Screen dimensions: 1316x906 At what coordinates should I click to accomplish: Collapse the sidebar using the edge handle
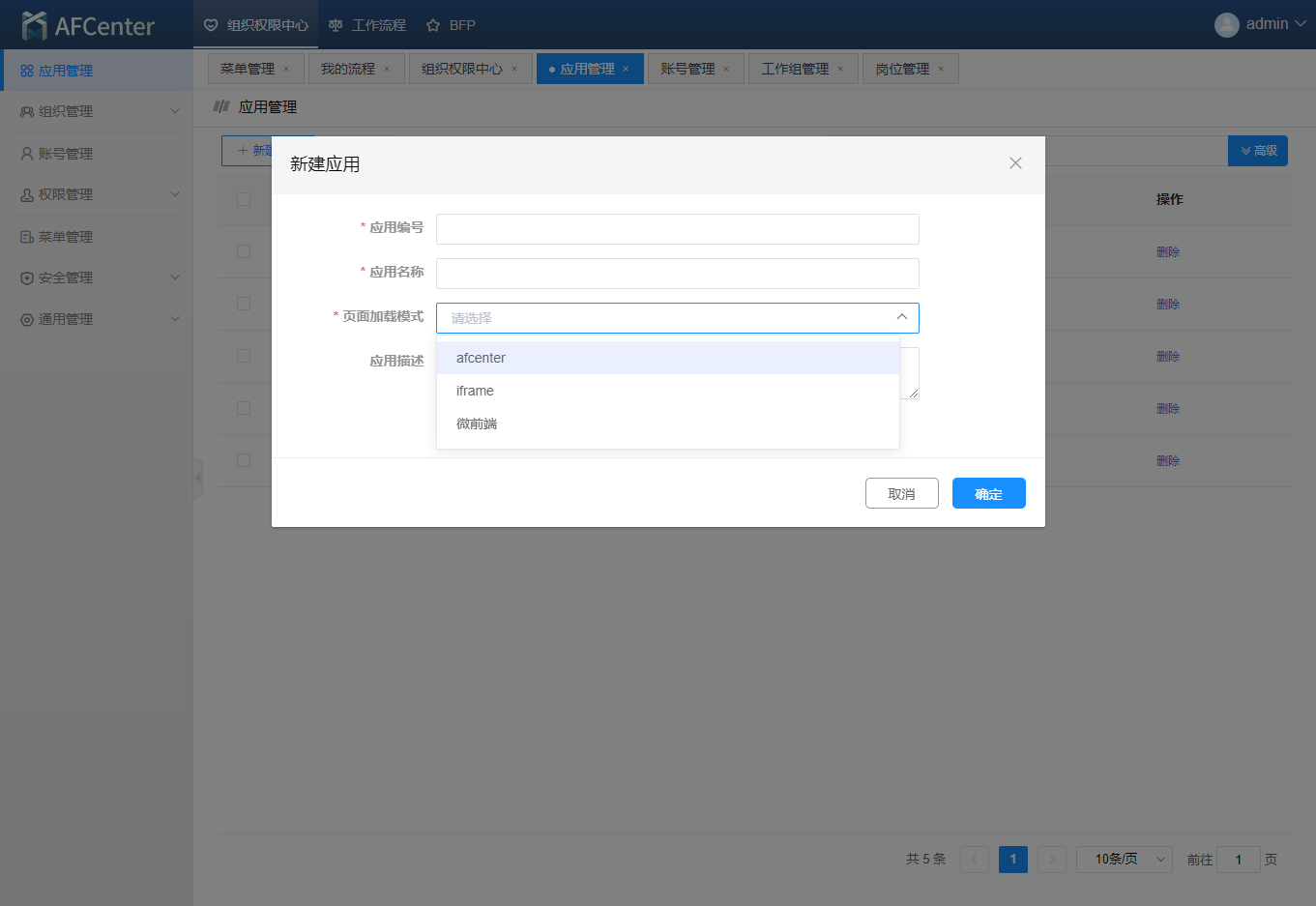tap(198, 478)
